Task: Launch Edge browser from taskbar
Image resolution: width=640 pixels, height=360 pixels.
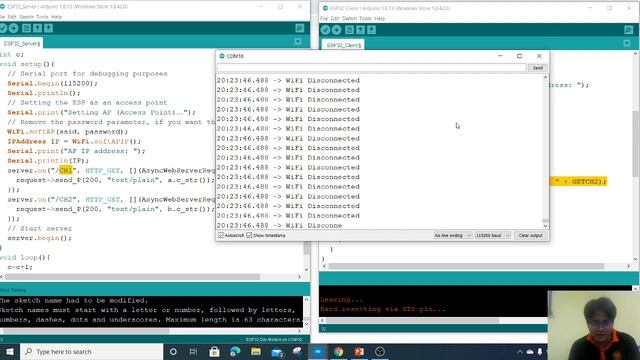Action: click(235, 351)
